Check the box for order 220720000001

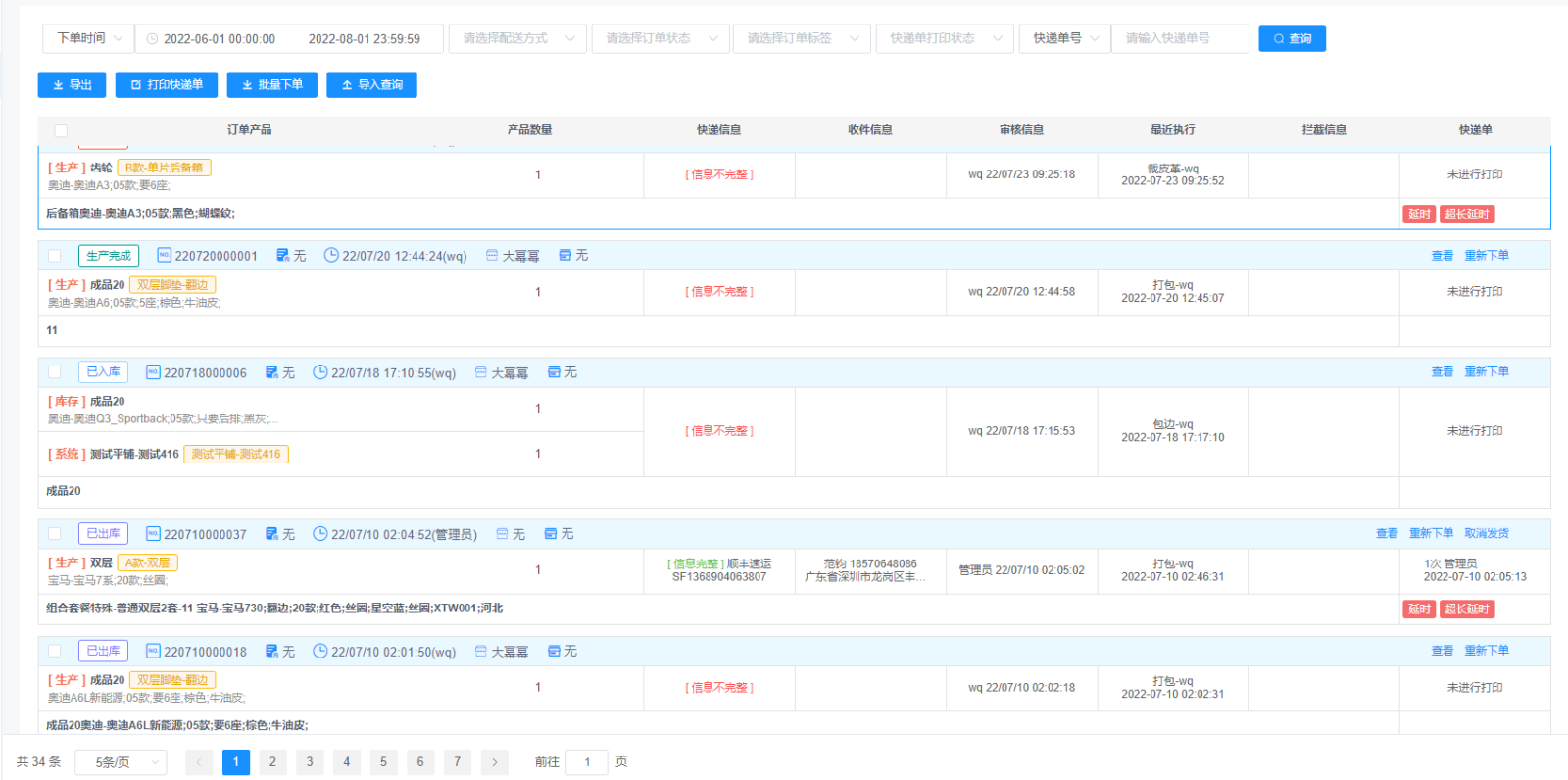pos(55,256)
